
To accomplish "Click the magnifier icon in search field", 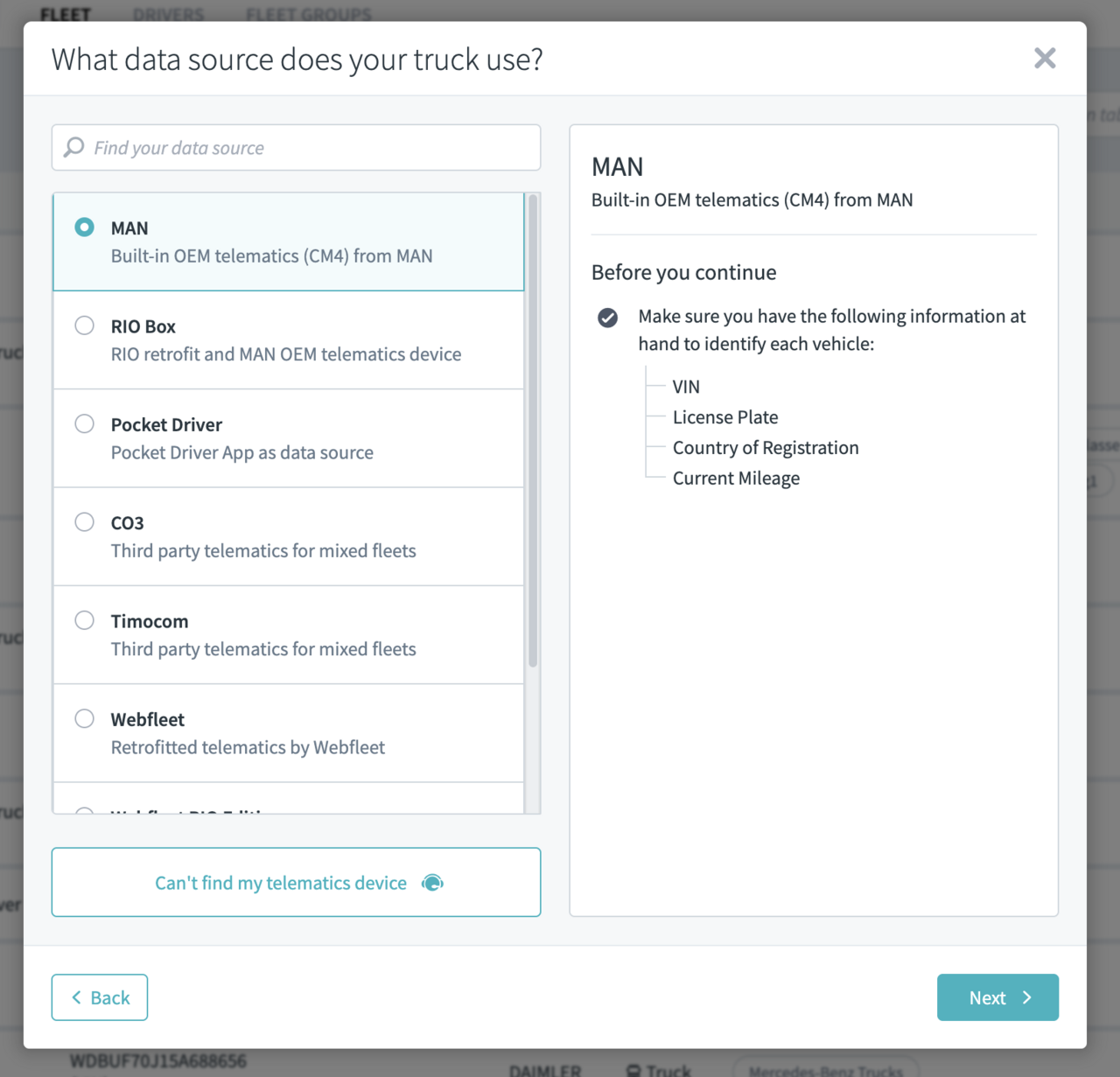I will point(74,147).
